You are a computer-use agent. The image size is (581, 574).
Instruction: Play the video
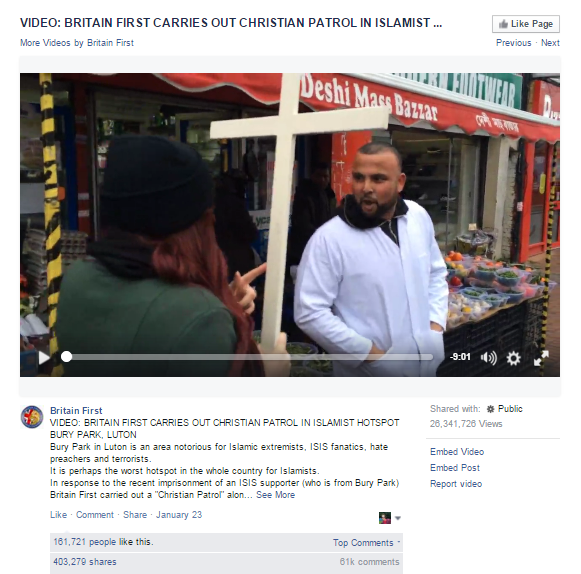click(44, 357)
